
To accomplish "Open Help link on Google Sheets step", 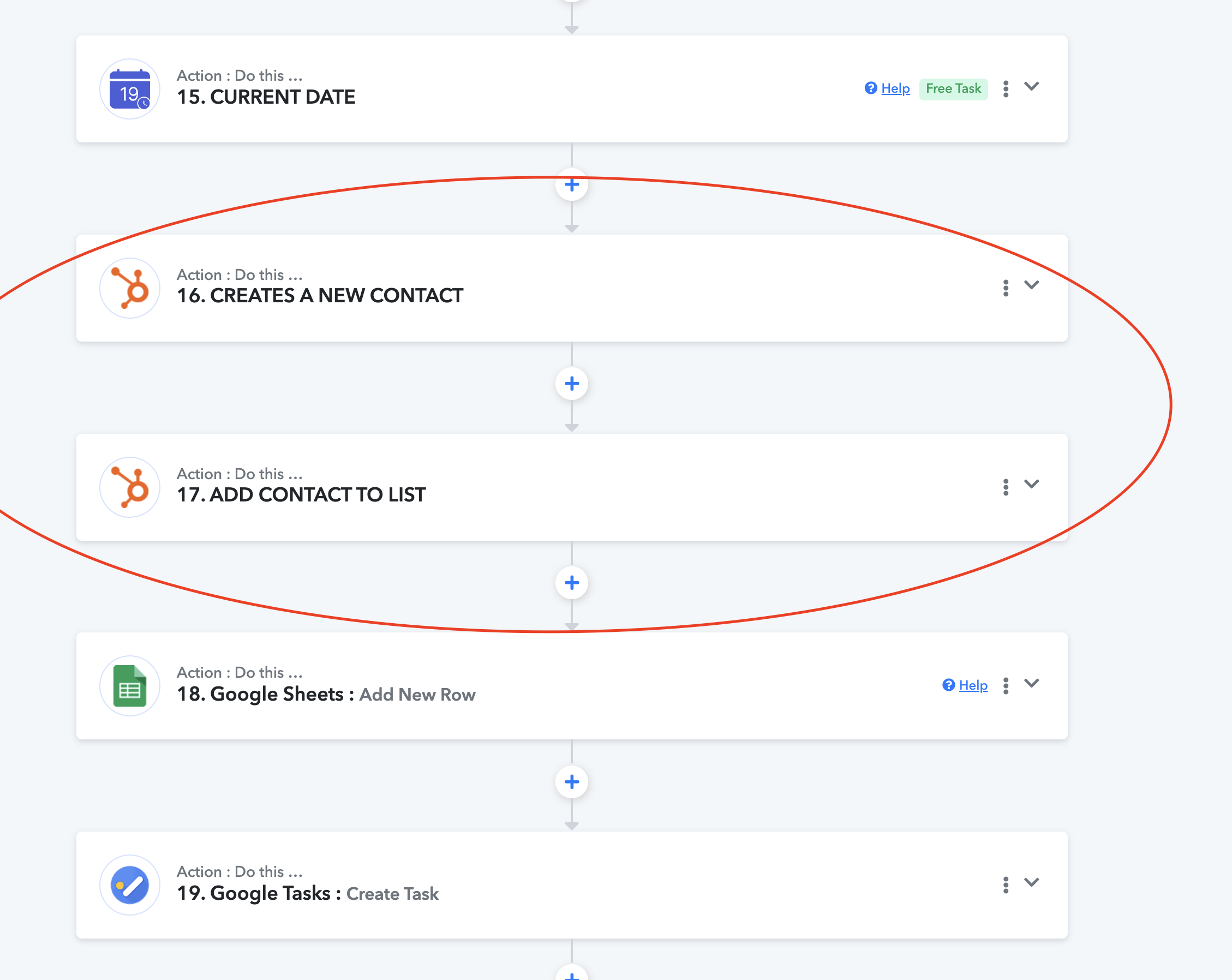I will (973, 685).
